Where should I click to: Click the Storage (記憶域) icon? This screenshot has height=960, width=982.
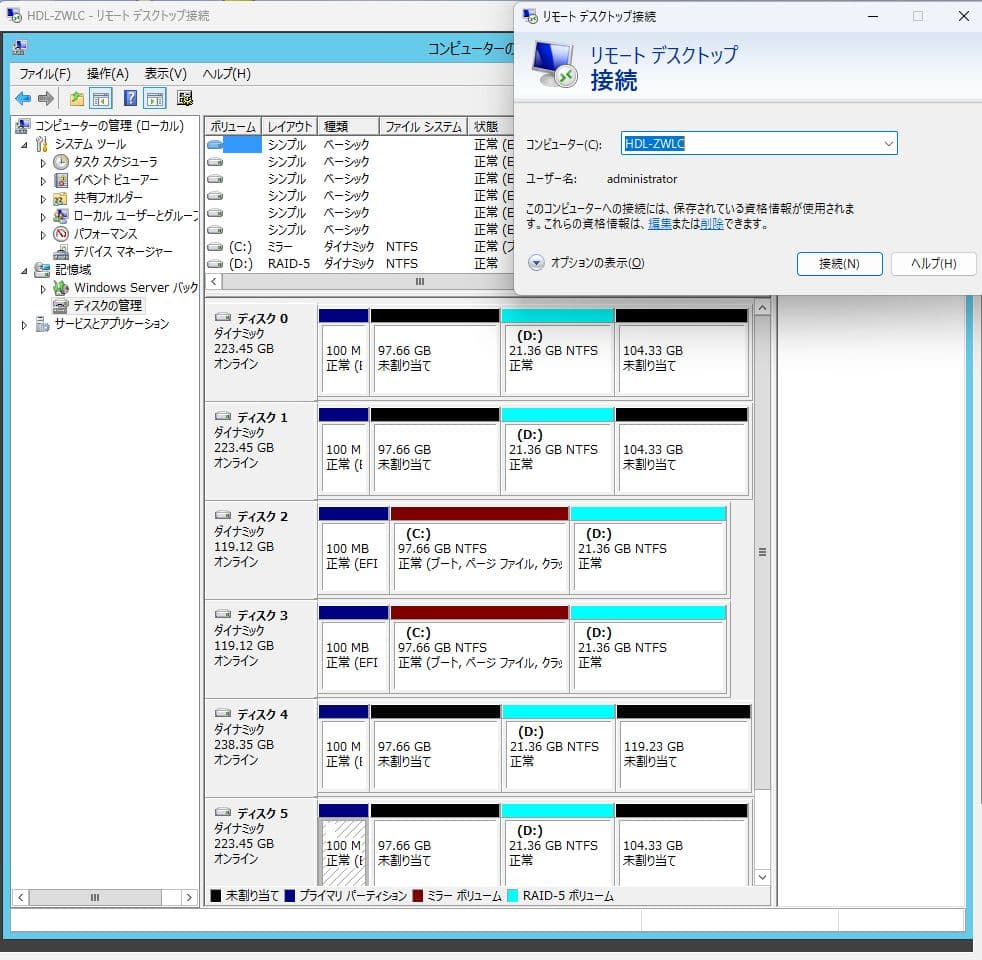pos(42,270)
